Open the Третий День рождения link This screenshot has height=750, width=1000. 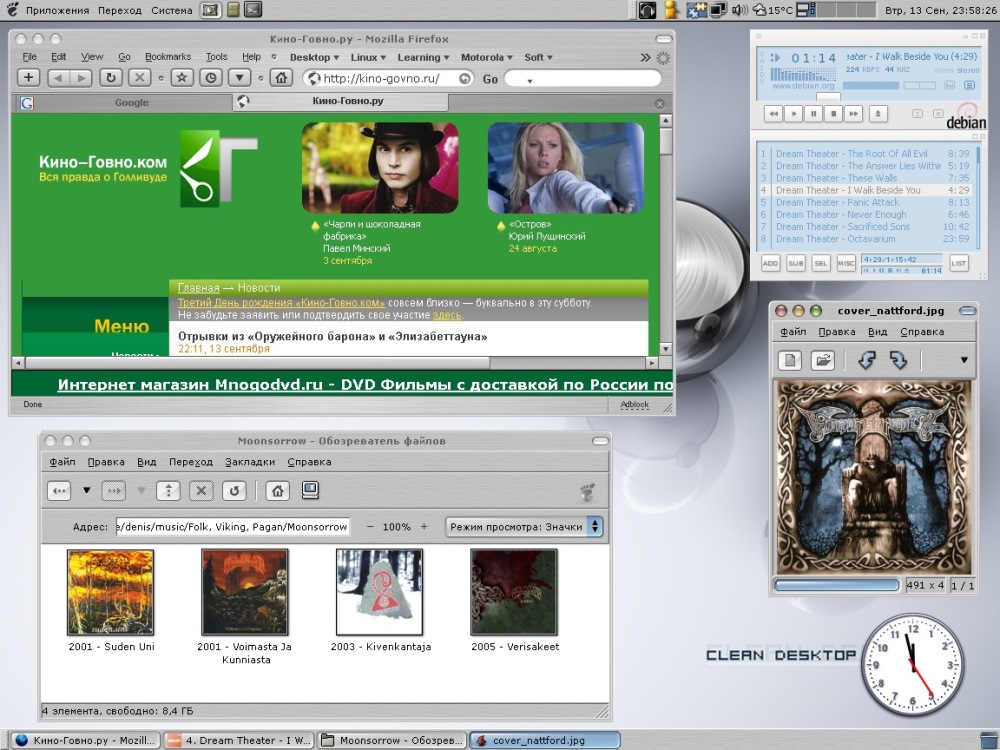click(281, 302)
